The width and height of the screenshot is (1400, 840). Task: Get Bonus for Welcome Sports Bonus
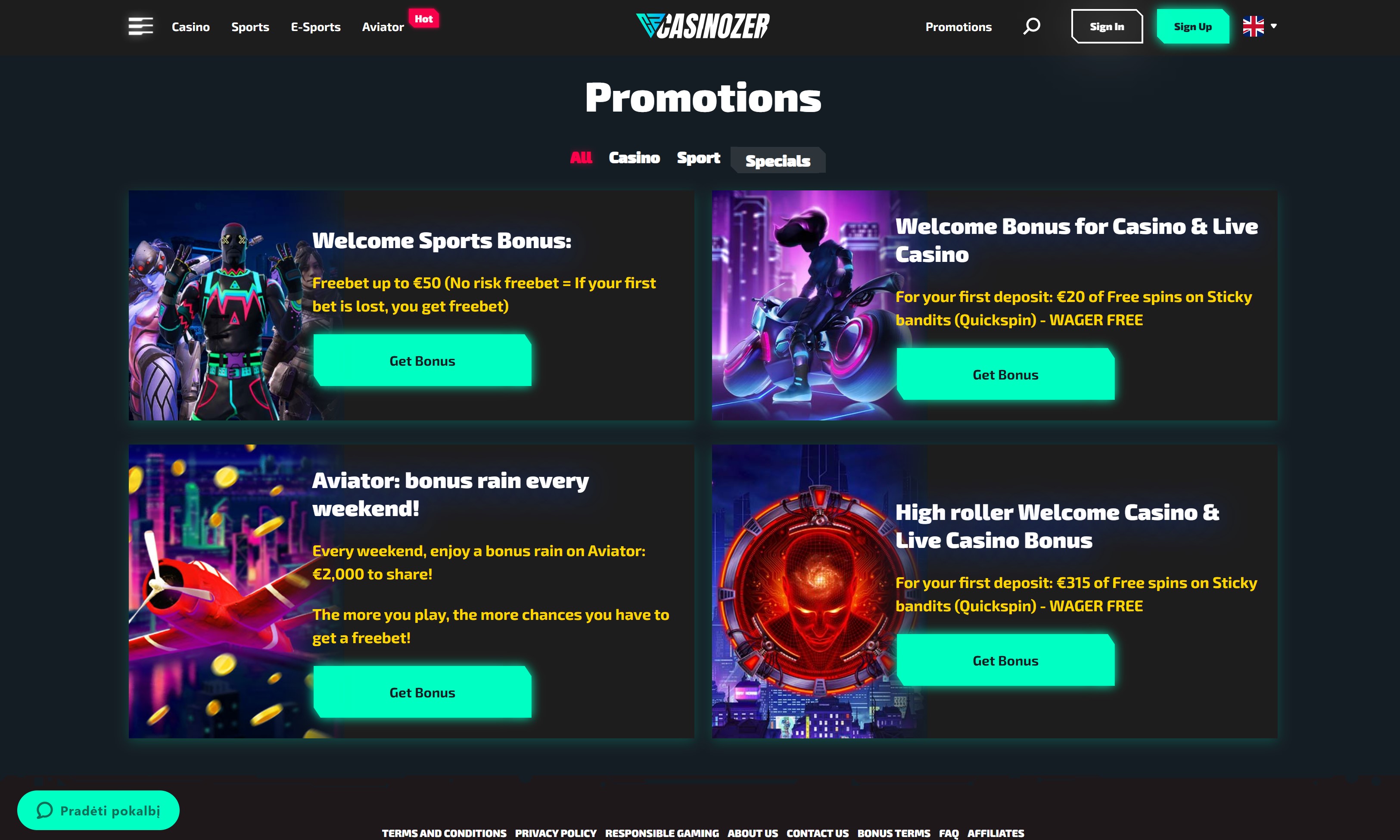tap(422, 361)
